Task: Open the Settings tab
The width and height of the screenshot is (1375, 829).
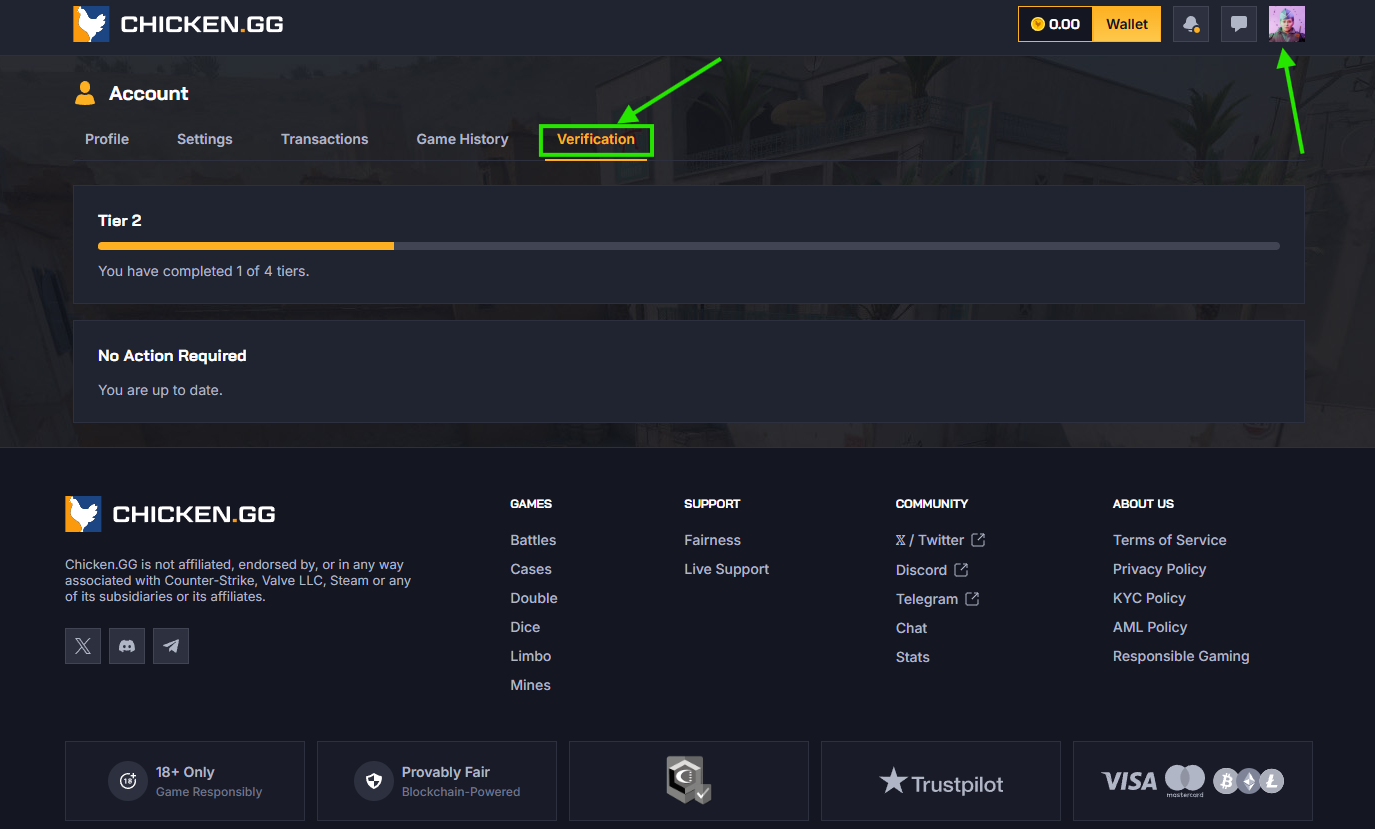Action: 204,139
